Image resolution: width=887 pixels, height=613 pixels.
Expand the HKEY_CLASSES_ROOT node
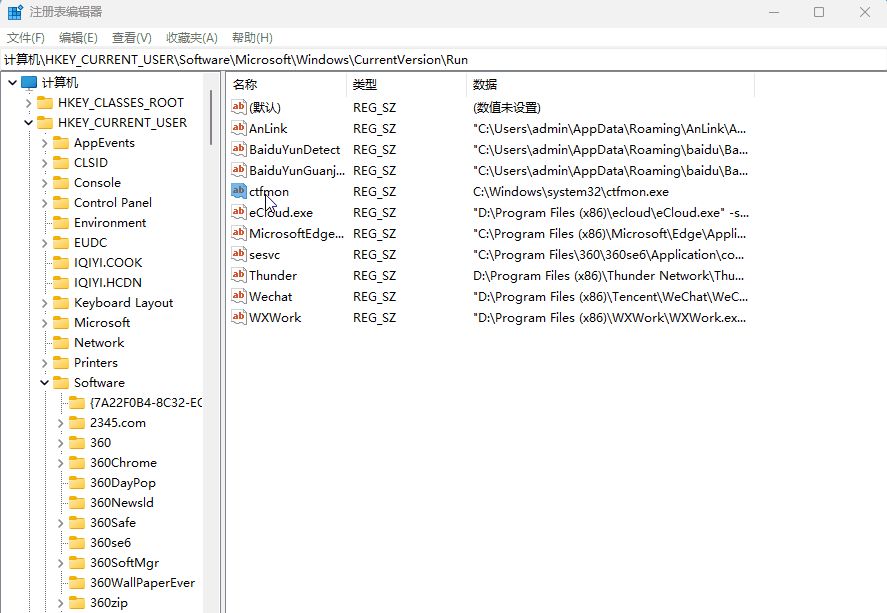click(28, 103)
